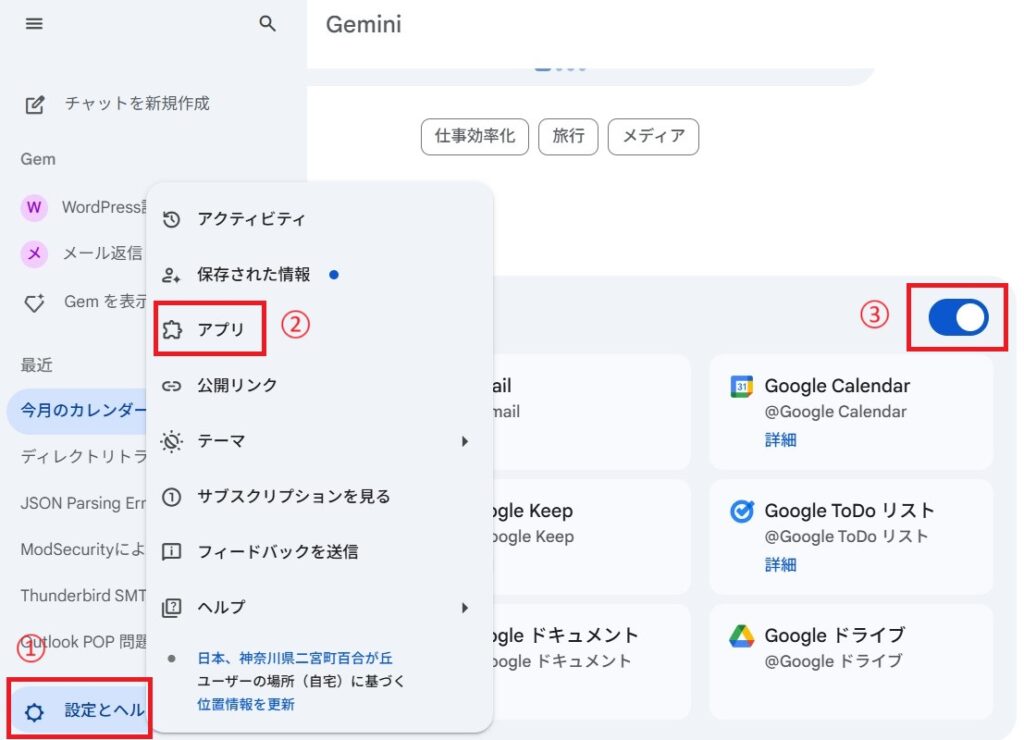Click 位置情報を更新 link
Screen dimensions: 1024x740
(246, 705)
